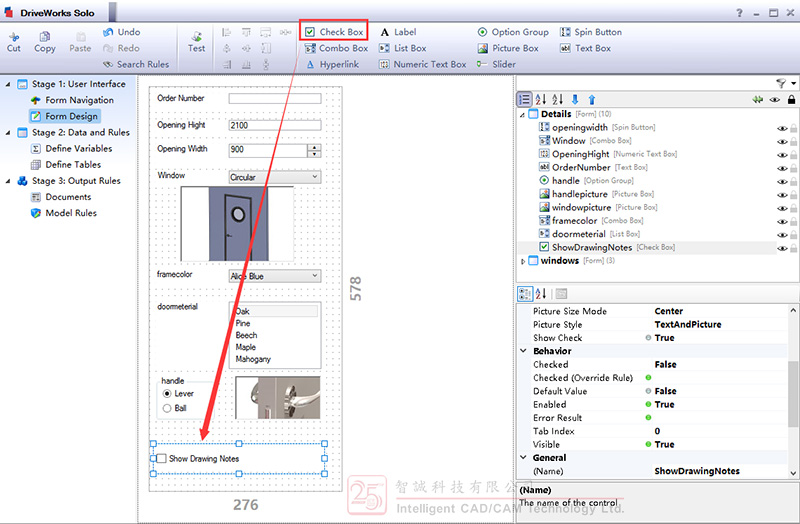Open the Window combo box showing Circular
The image size is (800, 524).
coord(274,177)
